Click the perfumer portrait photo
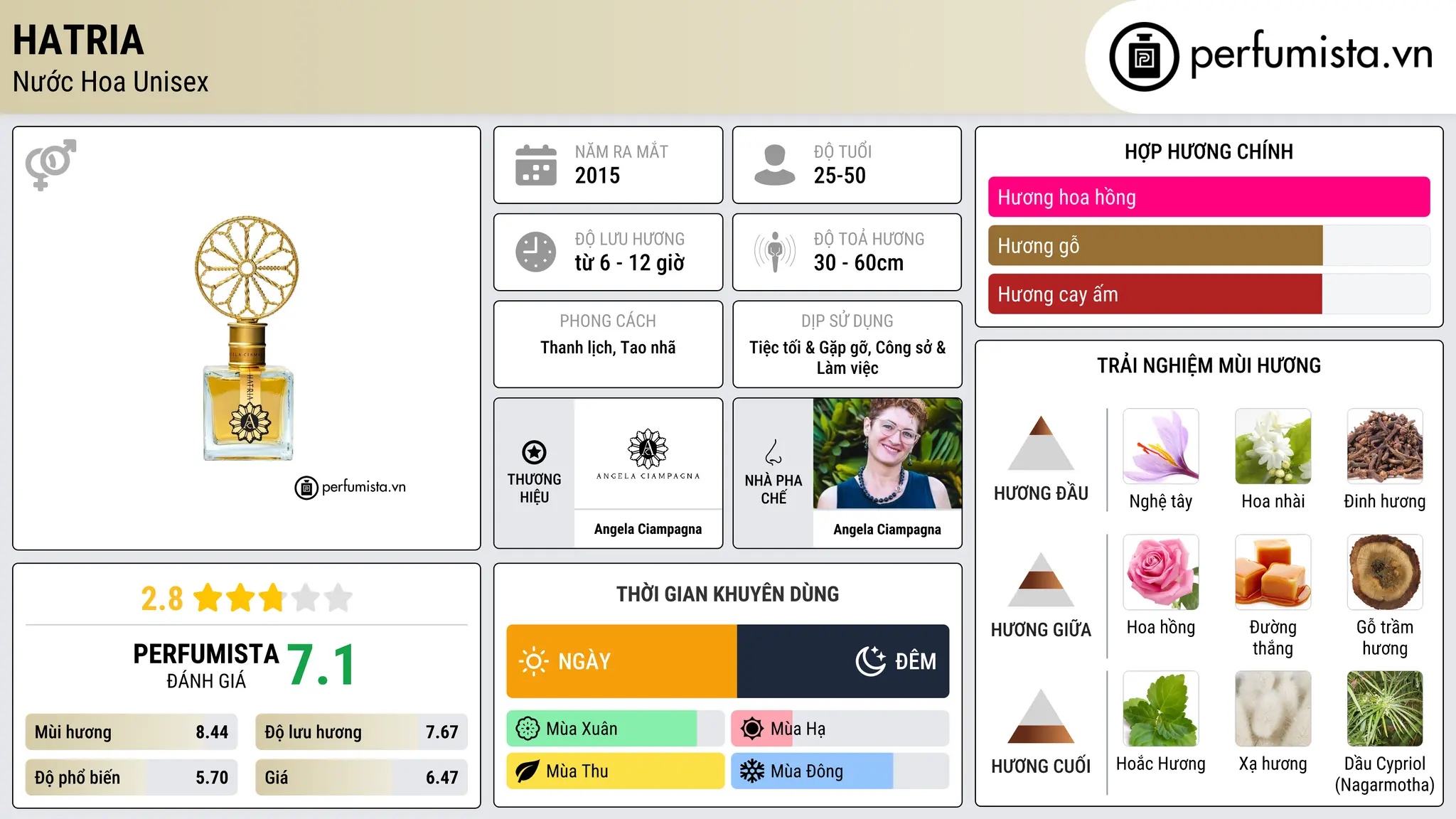This screenshot has width=1456, height=819. [887, 454]
